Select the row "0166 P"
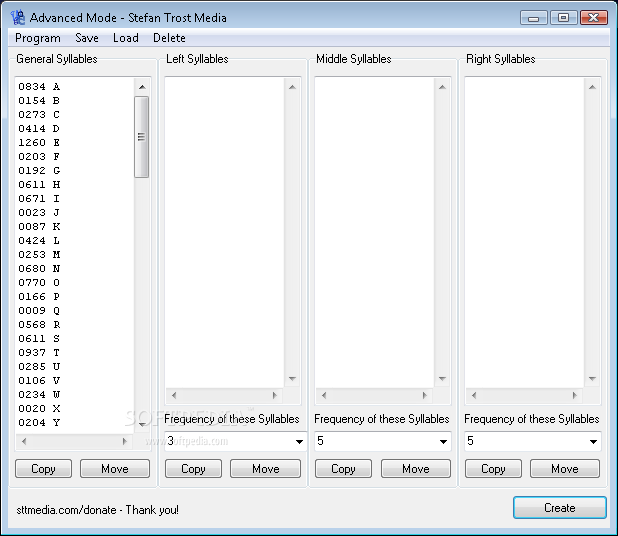The width and height of the screenshot is (618, 536). pos(39,296)
